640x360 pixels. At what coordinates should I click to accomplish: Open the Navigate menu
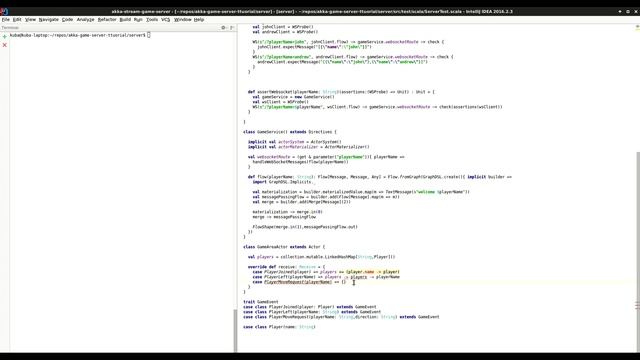pyautogui.click(x=49, y=20)
